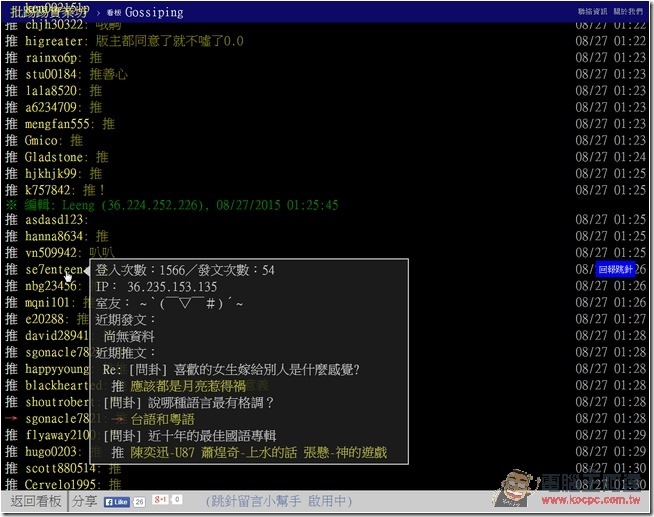Click username k757842

(48, 190)
